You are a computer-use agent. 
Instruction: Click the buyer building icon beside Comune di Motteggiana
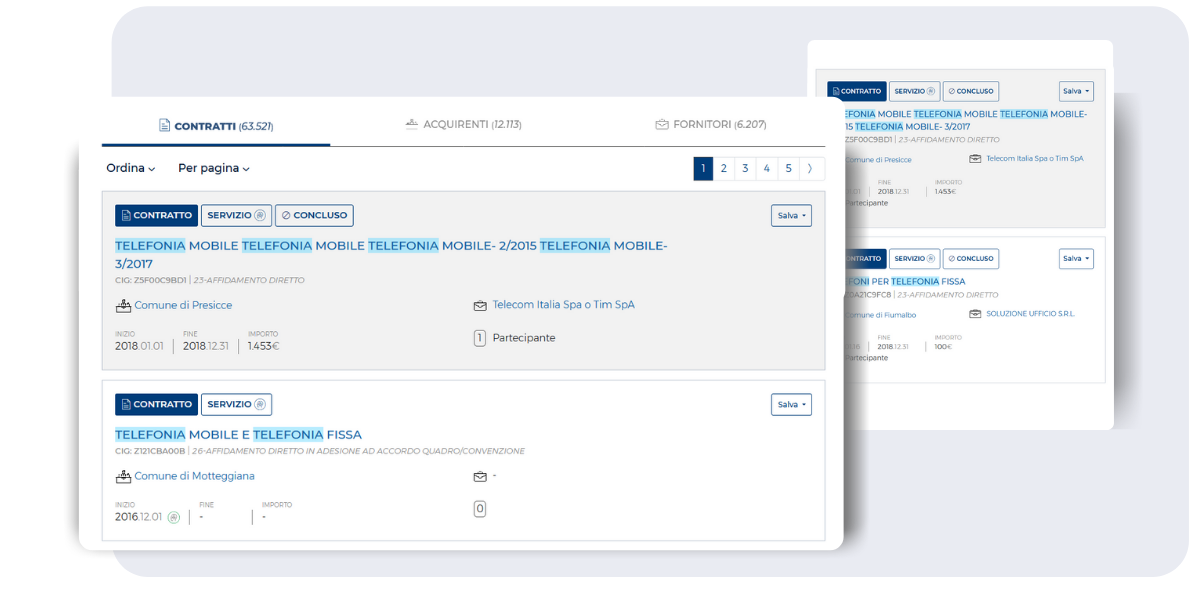pos(123,477)
